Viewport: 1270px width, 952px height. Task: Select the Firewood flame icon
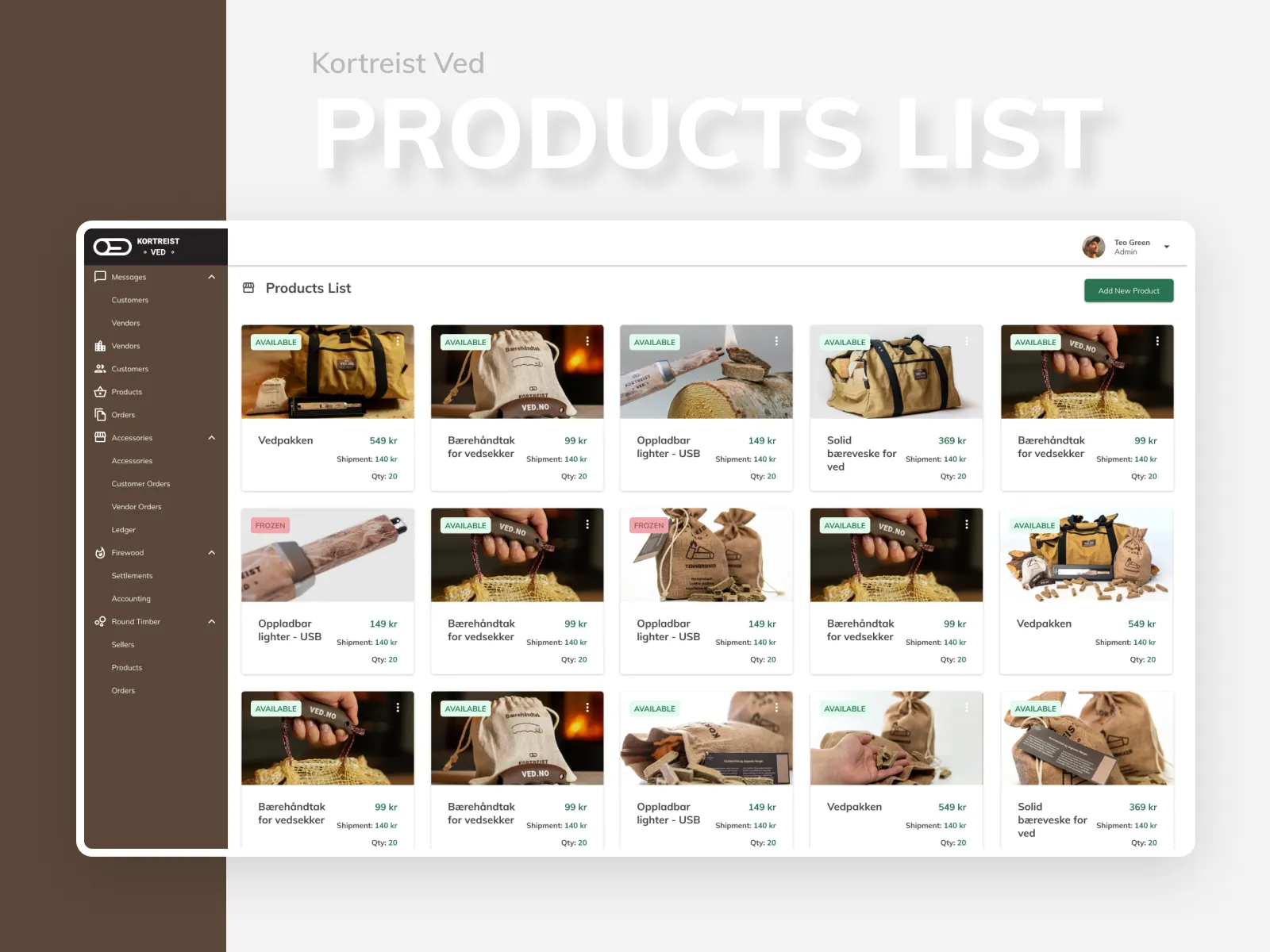[x=100, y=553]
